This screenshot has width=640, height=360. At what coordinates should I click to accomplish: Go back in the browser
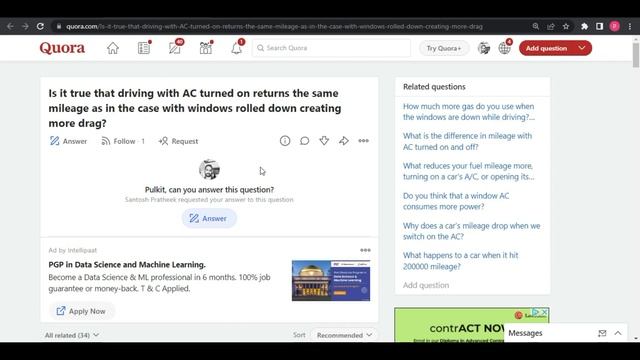[x=10, y=27]
